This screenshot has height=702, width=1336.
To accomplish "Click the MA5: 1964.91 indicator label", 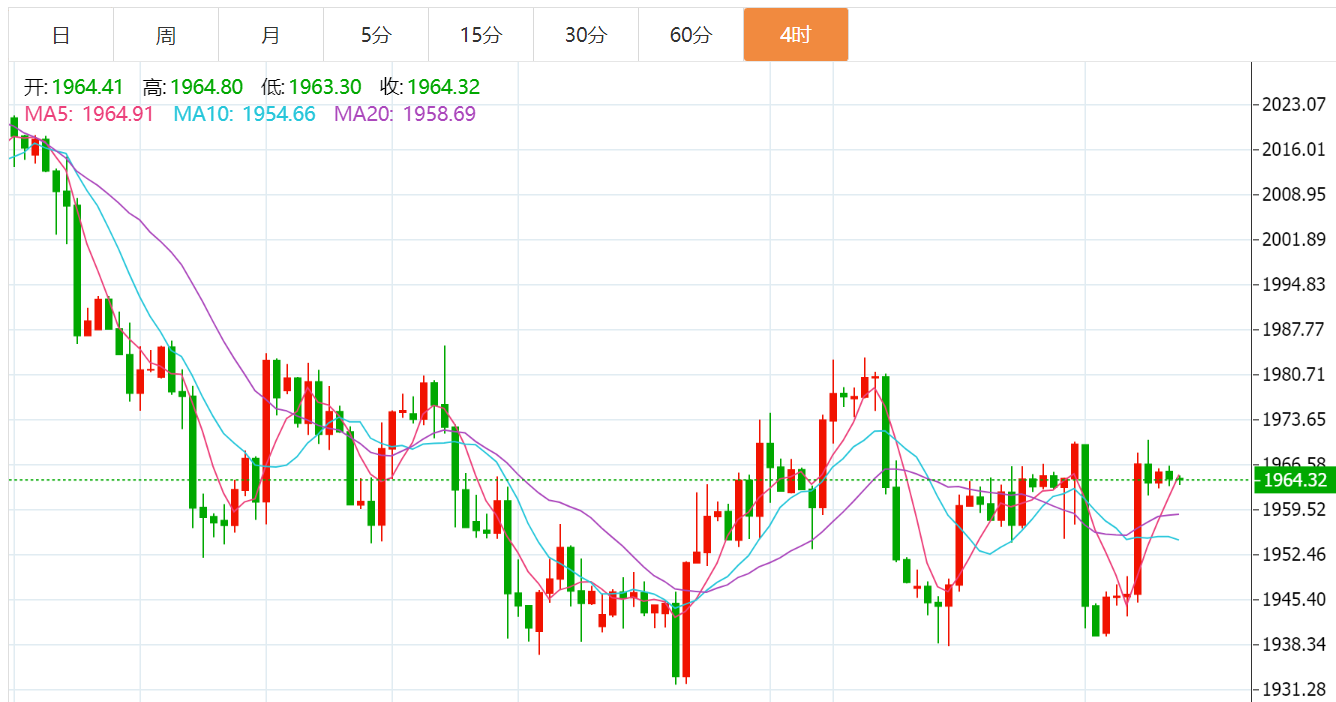I will (89, 114).
